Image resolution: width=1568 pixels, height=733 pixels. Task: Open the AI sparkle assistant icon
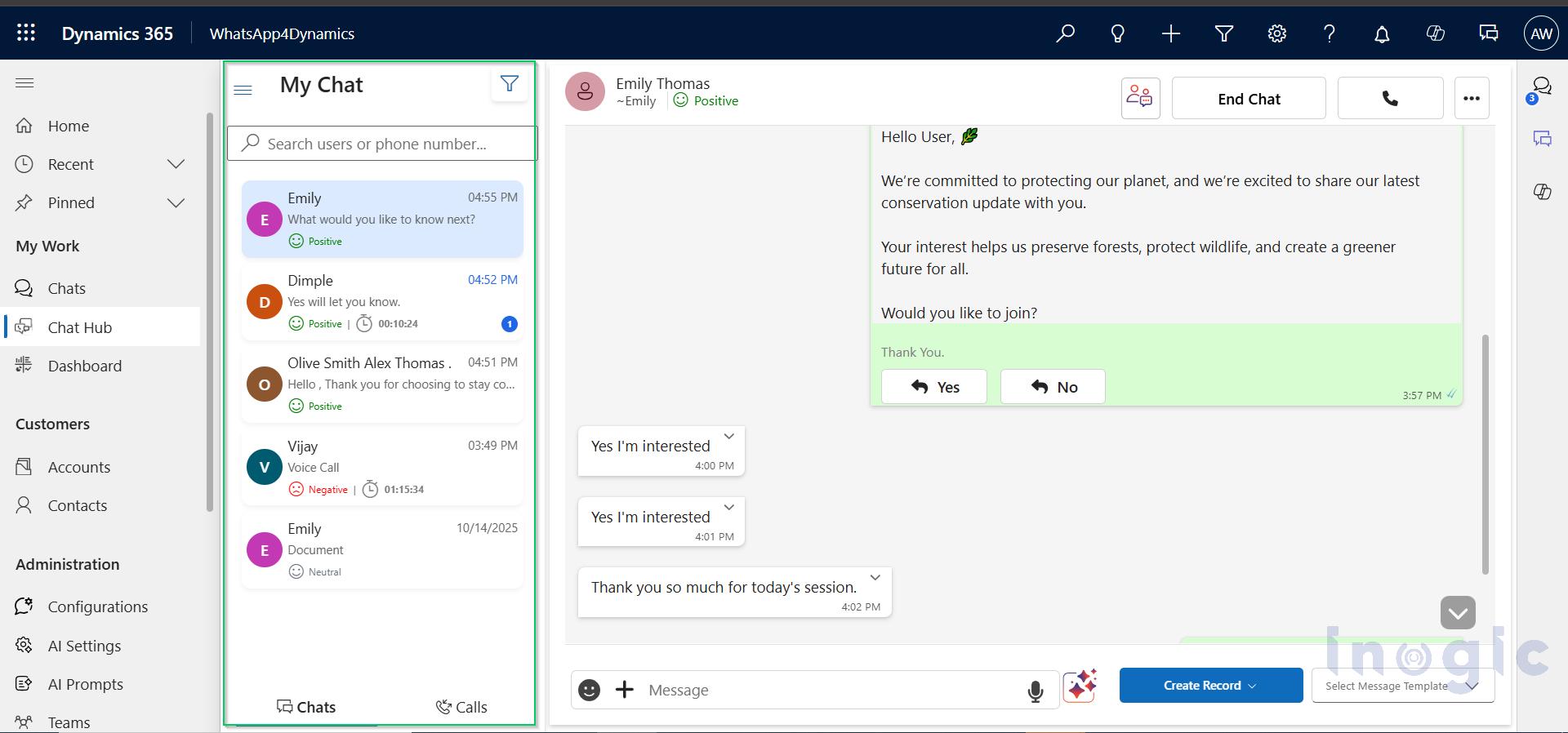1080,686
